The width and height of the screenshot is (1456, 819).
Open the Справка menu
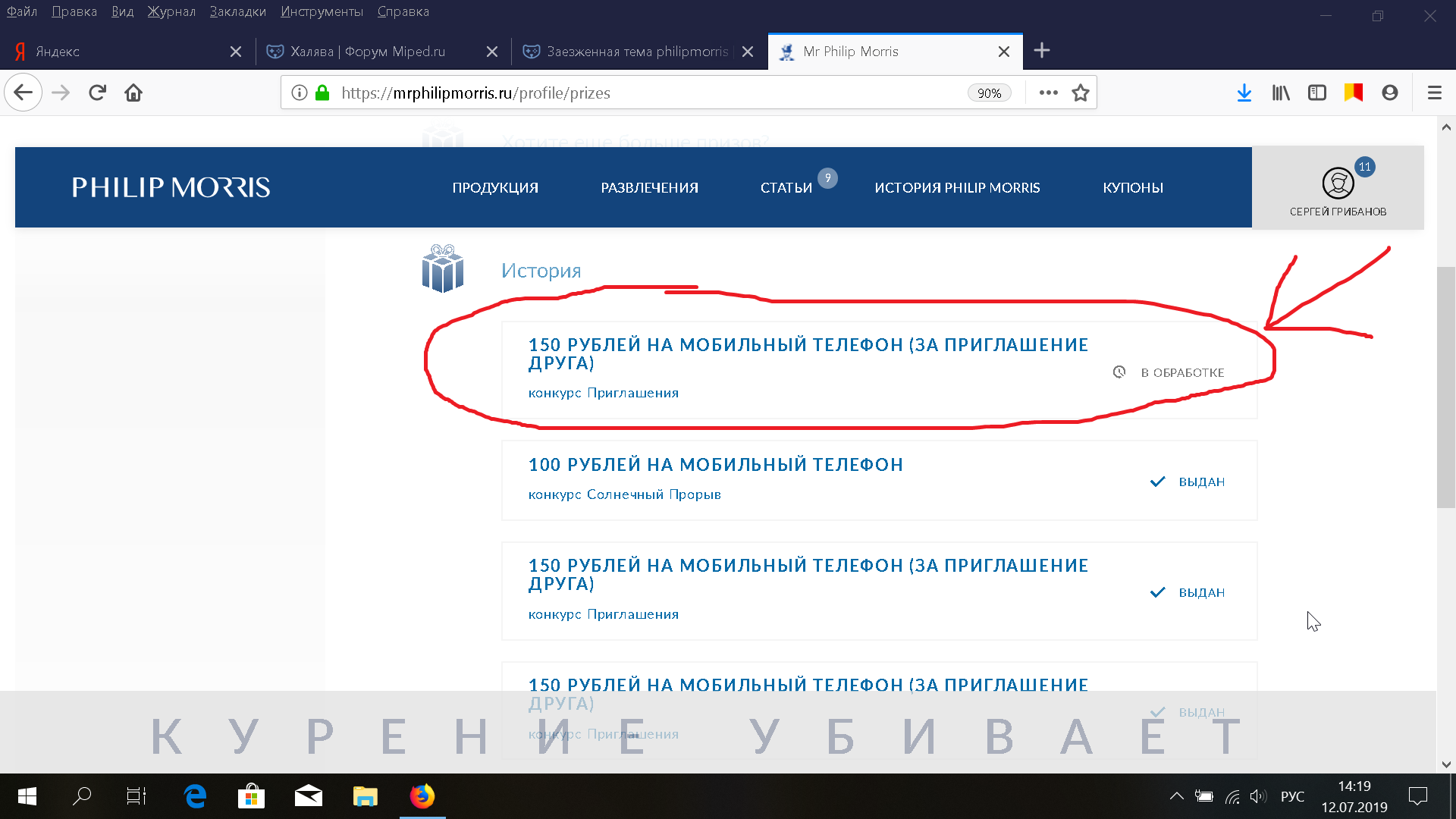click(x=403, y=11)
